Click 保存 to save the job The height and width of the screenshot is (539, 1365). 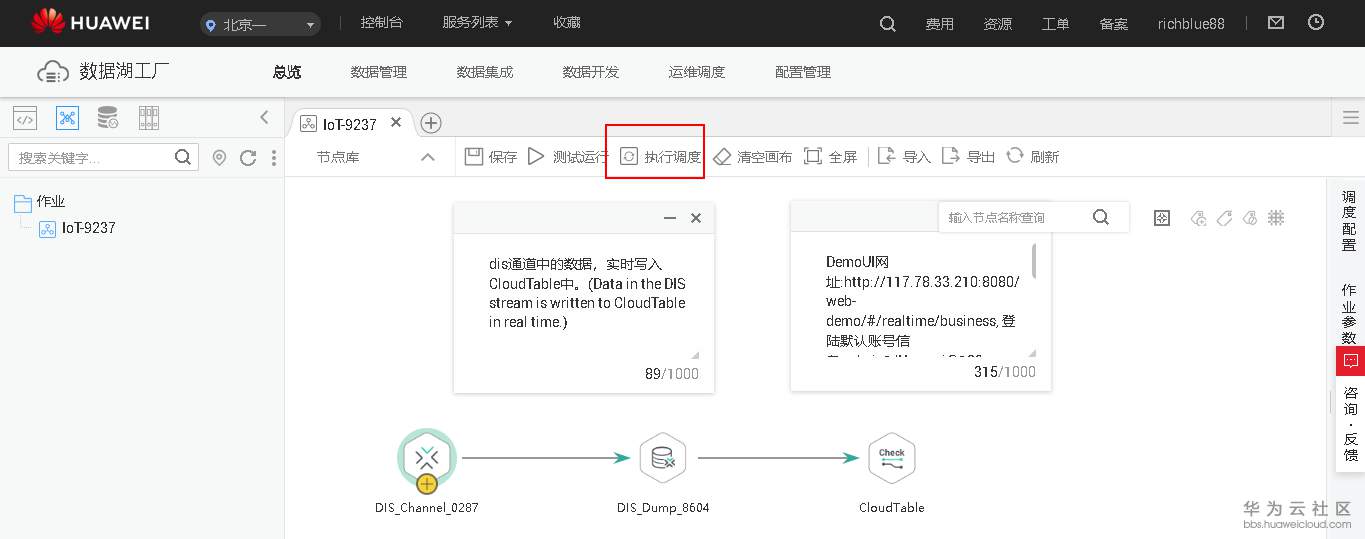(491, 157)
